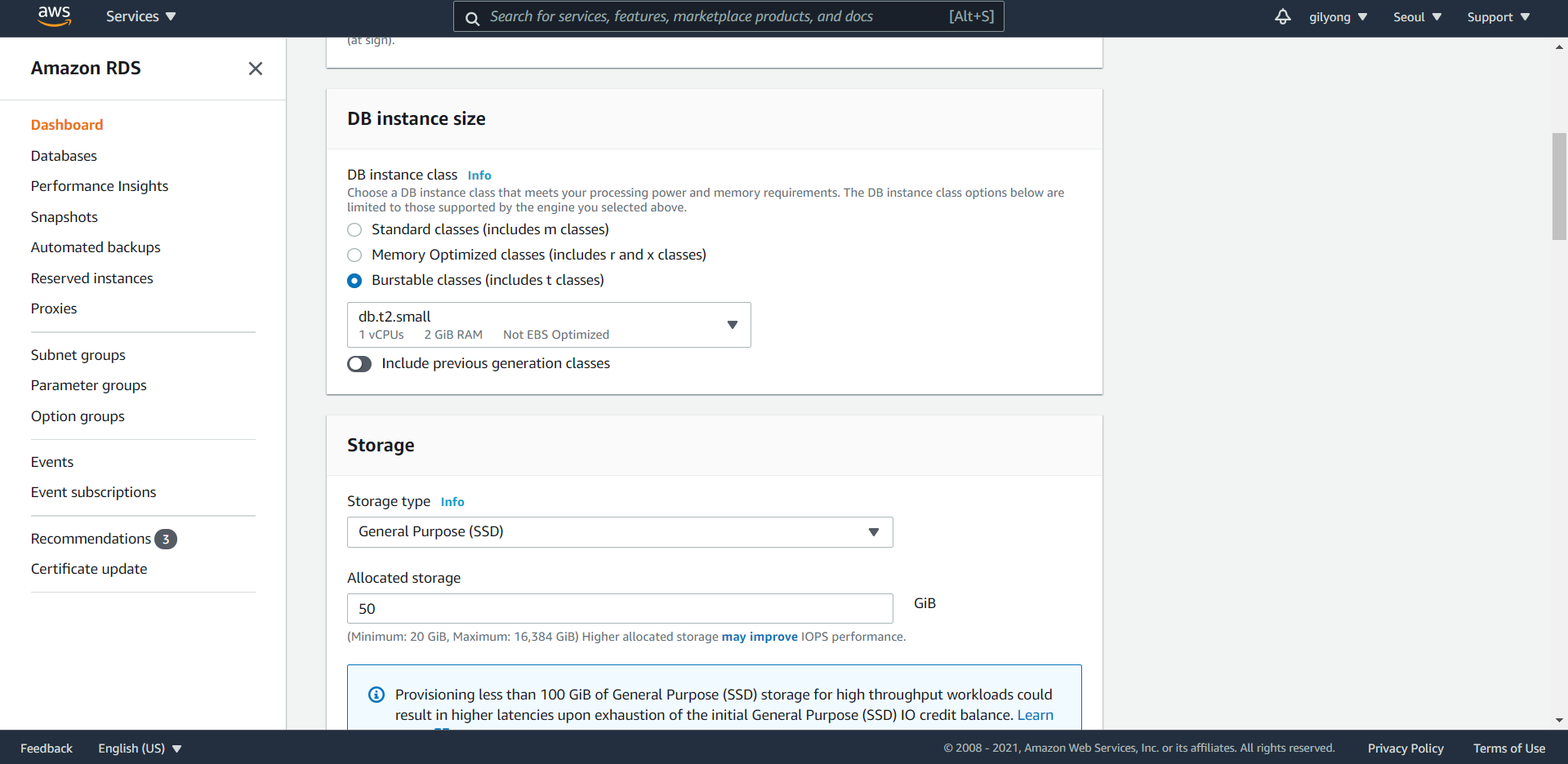Click the page vertical scrollbar thumb
Image resolution: width=1568 pixels, height=764 pixels.
click(1559, 186)
